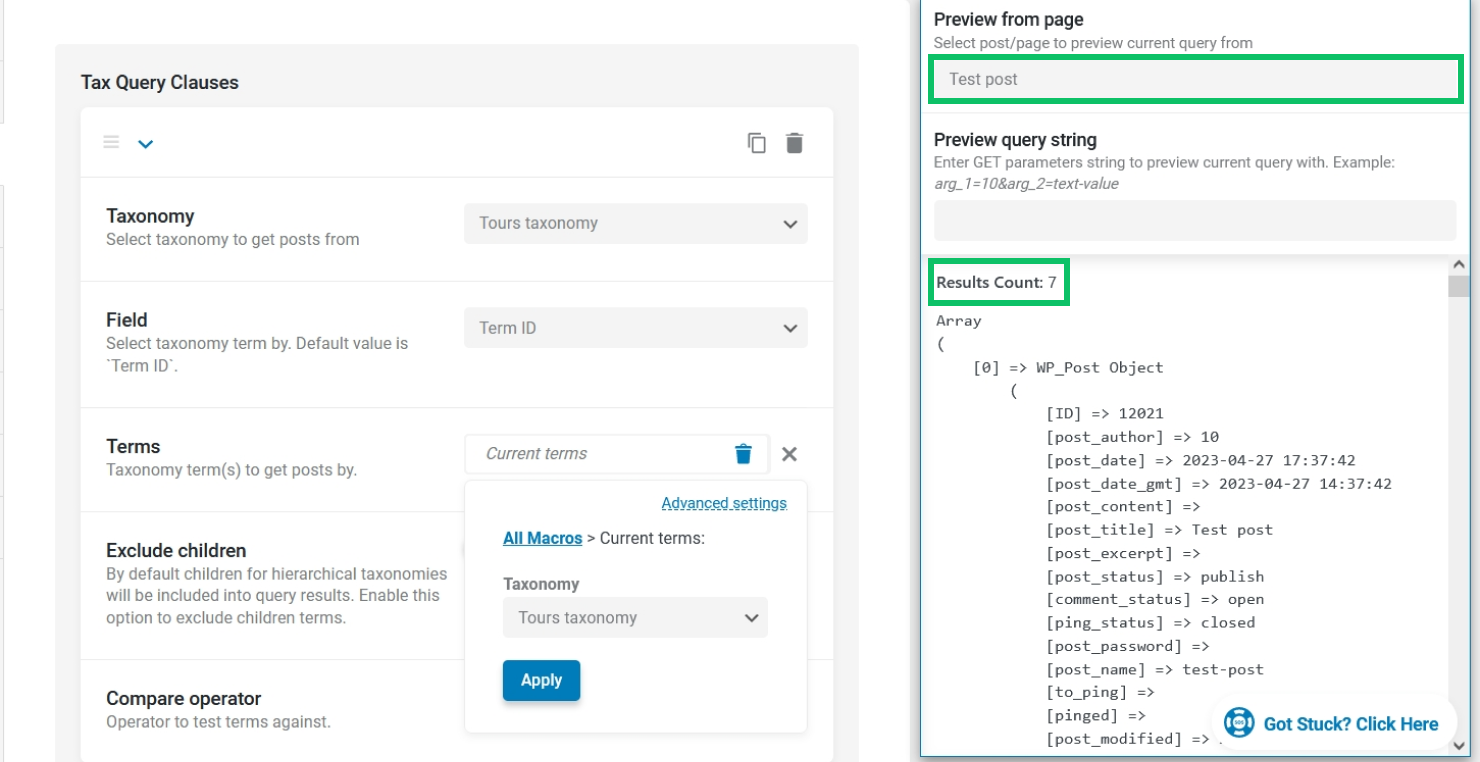Screen dimensions: 1480x762
Task: Click the [comment_status] => open line
Action: tap(1155, 599)
